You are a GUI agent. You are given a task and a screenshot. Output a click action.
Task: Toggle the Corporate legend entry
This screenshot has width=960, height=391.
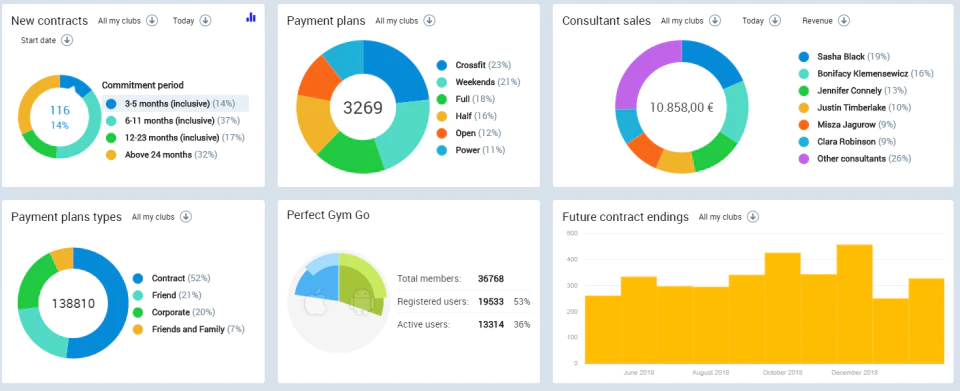174,312
